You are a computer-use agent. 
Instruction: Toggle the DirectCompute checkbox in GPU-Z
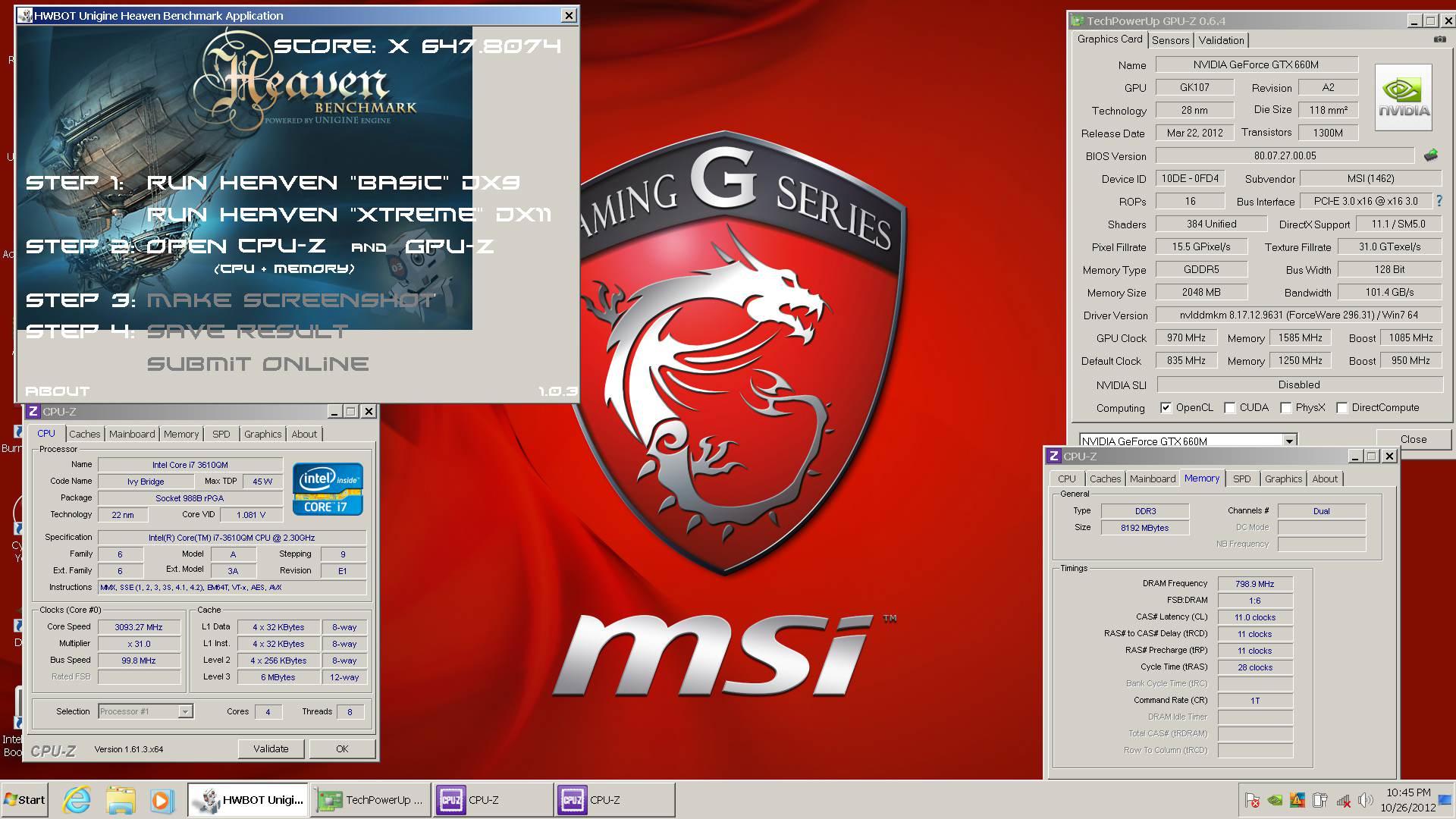[1341, 408]
